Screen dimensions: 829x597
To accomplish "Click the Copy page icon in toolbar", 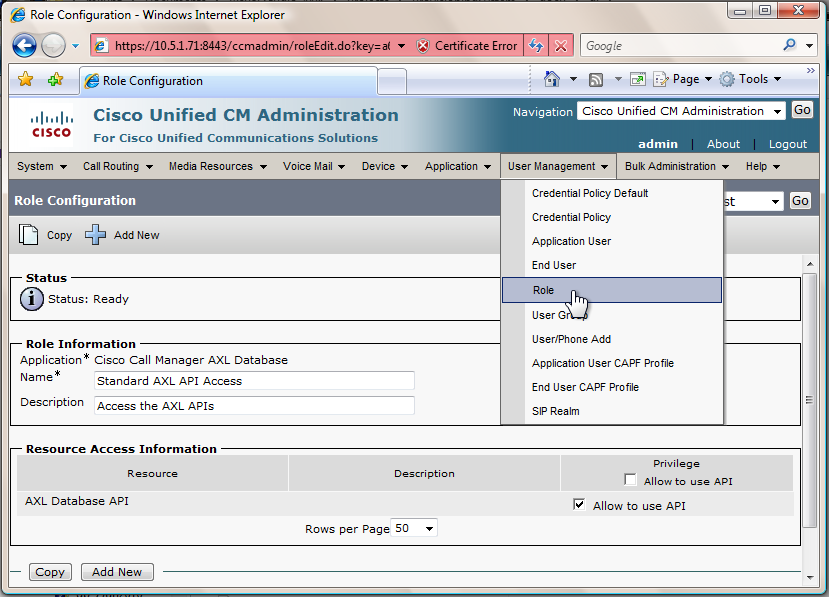I will tap(29, 235).
